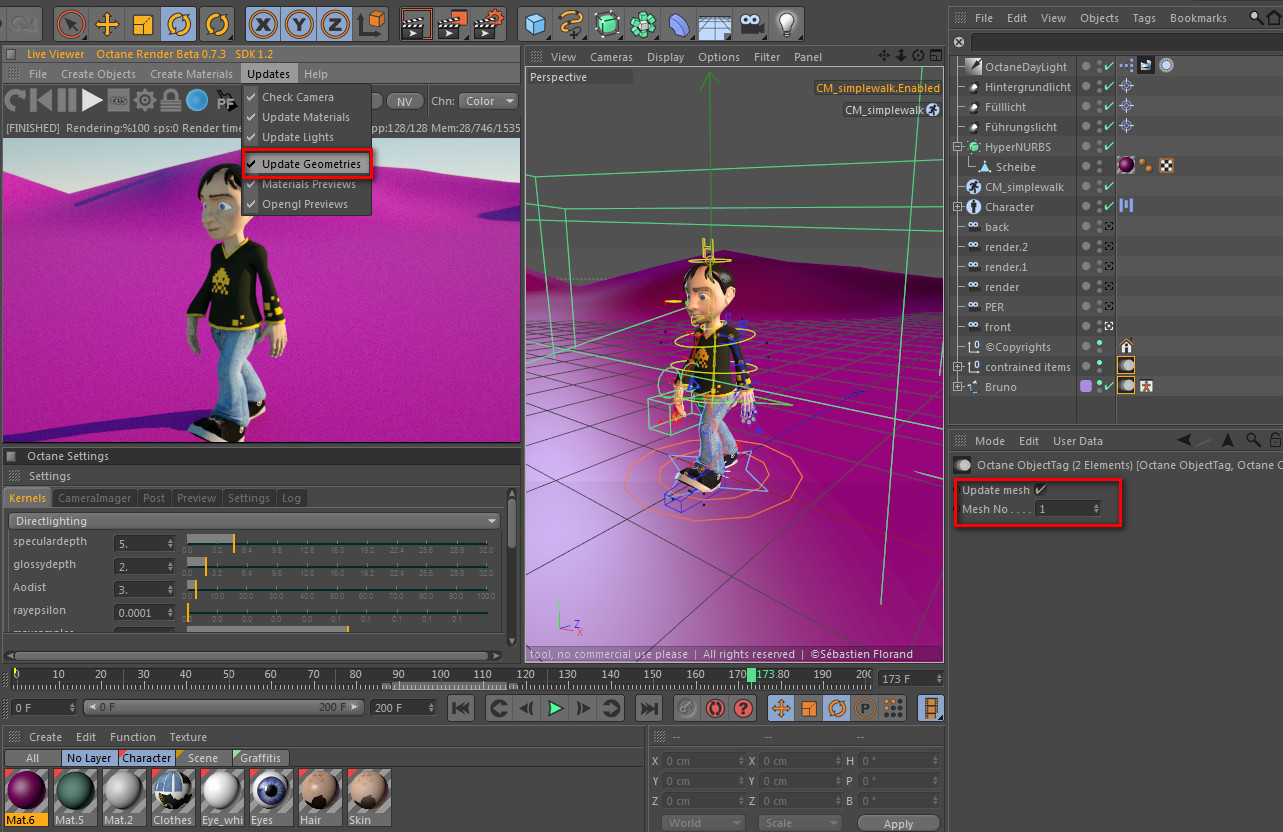Select the Live Selection arrow tool
The height and width of the screenshot is (832, 1283).
tap(70, 22)
